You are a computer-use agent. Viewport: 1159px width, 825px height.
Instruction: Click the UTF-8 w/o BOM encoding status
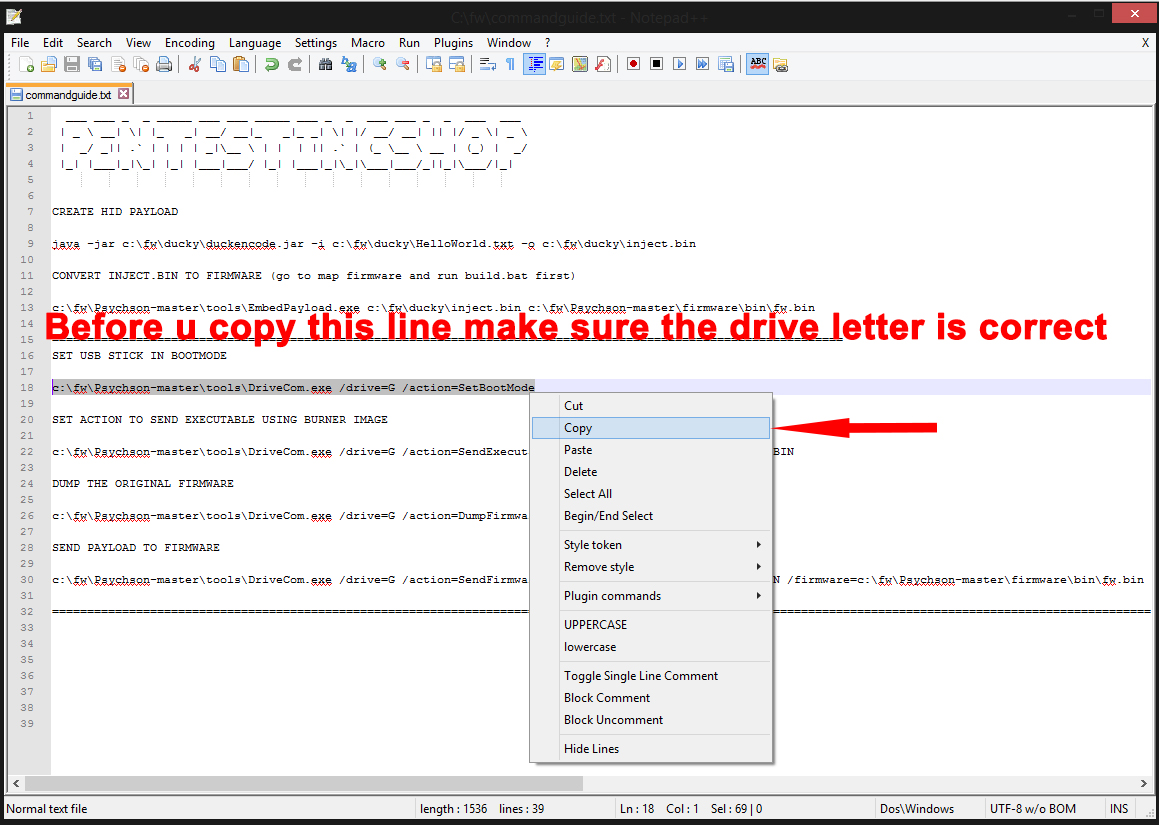1033,809
